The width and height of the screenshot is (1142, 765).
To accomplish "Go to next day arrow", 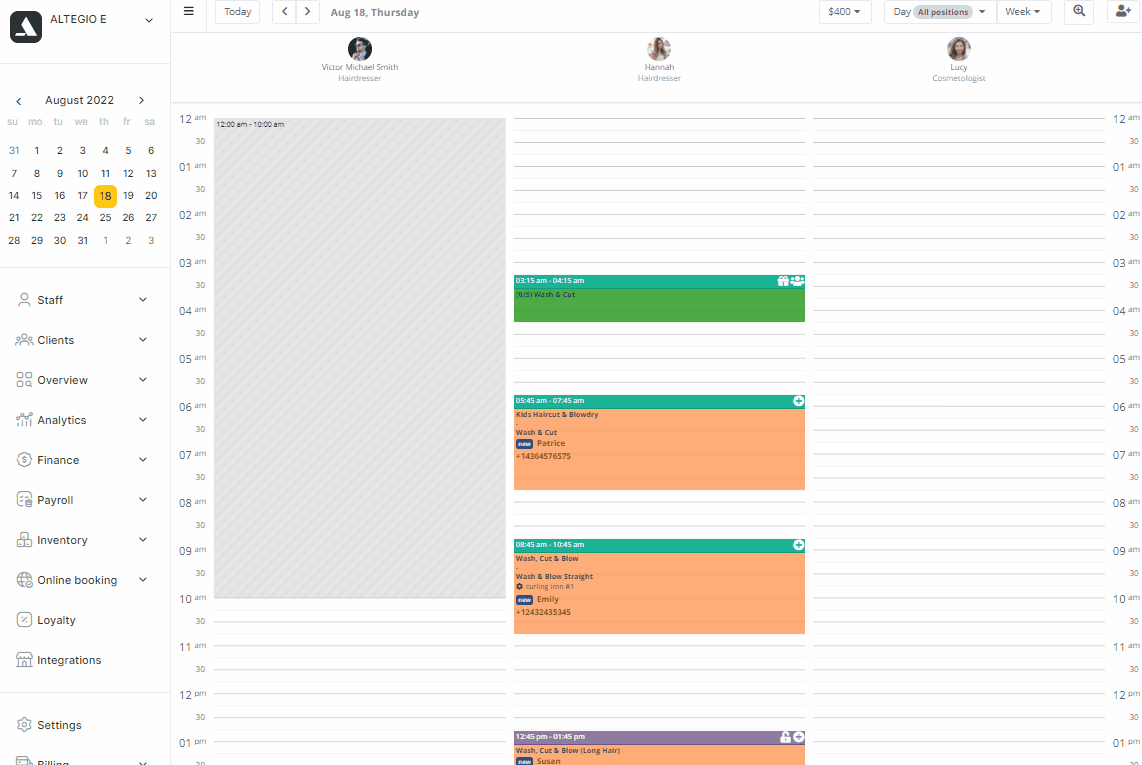I will pos(307,12).
